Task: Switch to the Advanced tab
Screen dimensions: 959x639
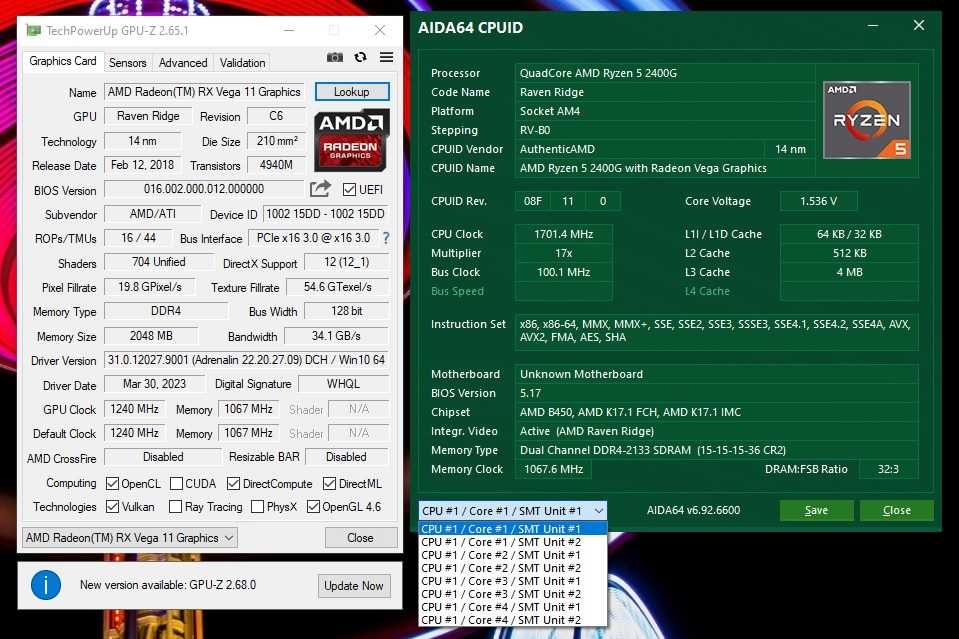Action: pos(183,63)
